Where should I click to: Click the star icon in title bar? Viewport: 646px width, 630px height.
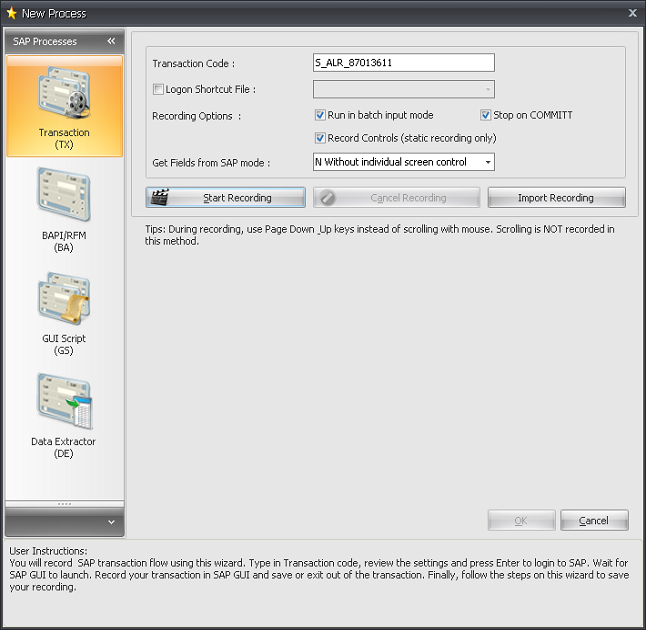point(11,13)
